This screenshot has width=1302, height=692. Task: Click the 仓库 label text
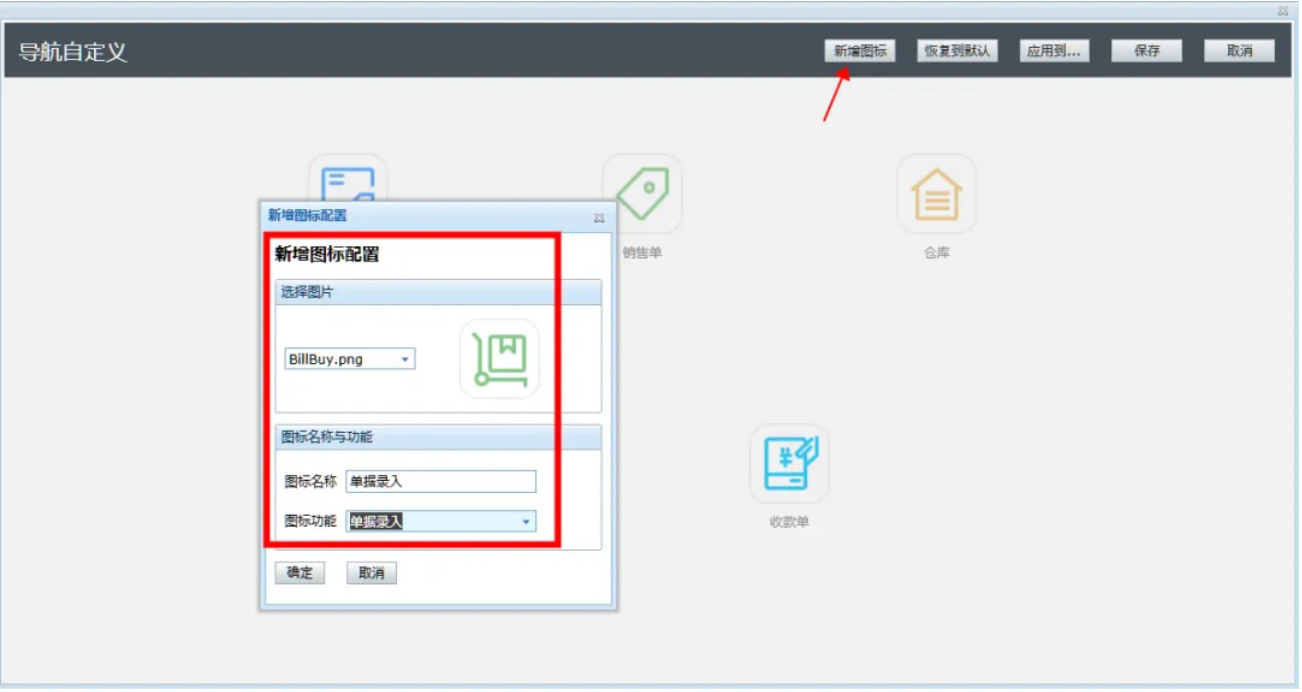tap(936, 253)
